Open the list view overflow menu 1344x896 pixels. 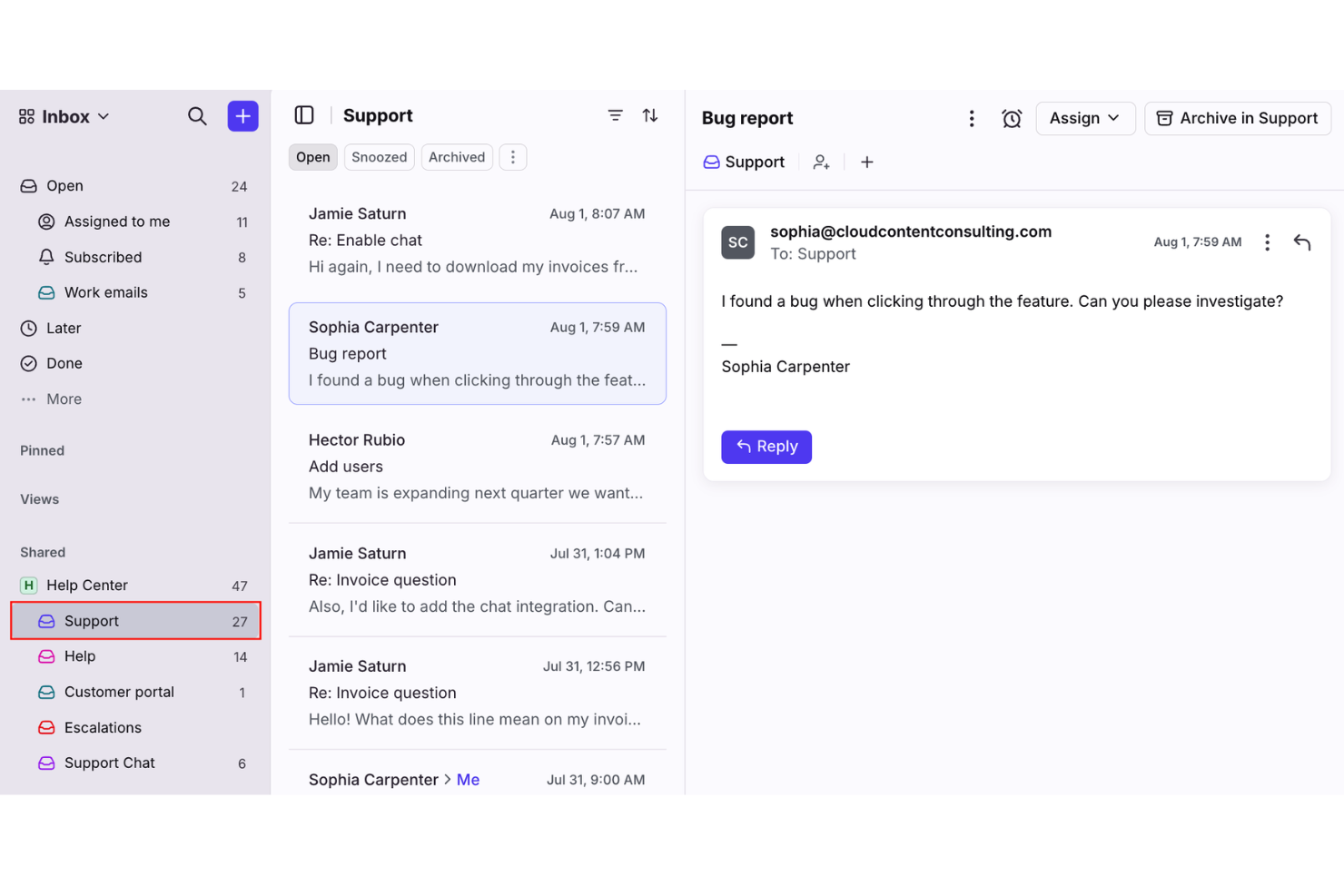click(x=513, y=156)
